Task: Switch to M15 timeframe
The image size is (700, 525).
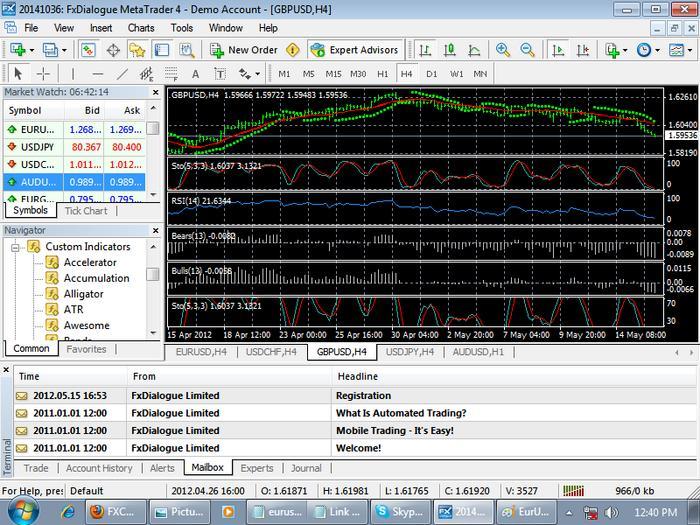Action: tap(333, 74)
